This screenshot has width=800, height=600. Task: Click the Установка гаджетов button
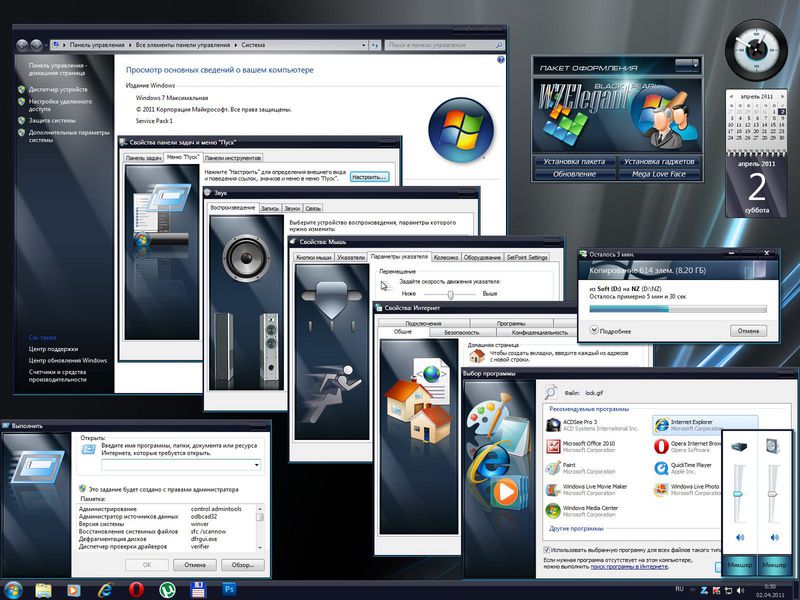click(659, 161)
